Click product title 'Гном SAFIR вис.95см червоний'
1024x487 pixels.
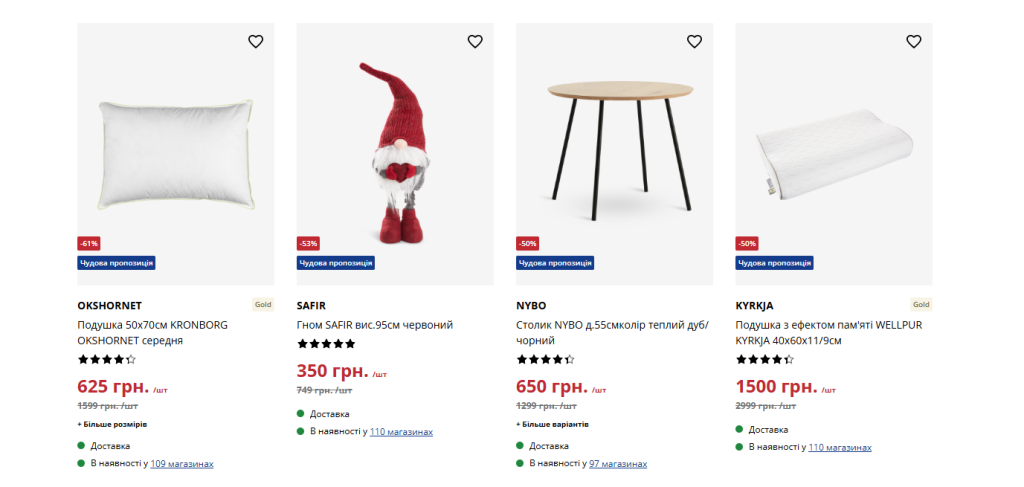[375, 325]
